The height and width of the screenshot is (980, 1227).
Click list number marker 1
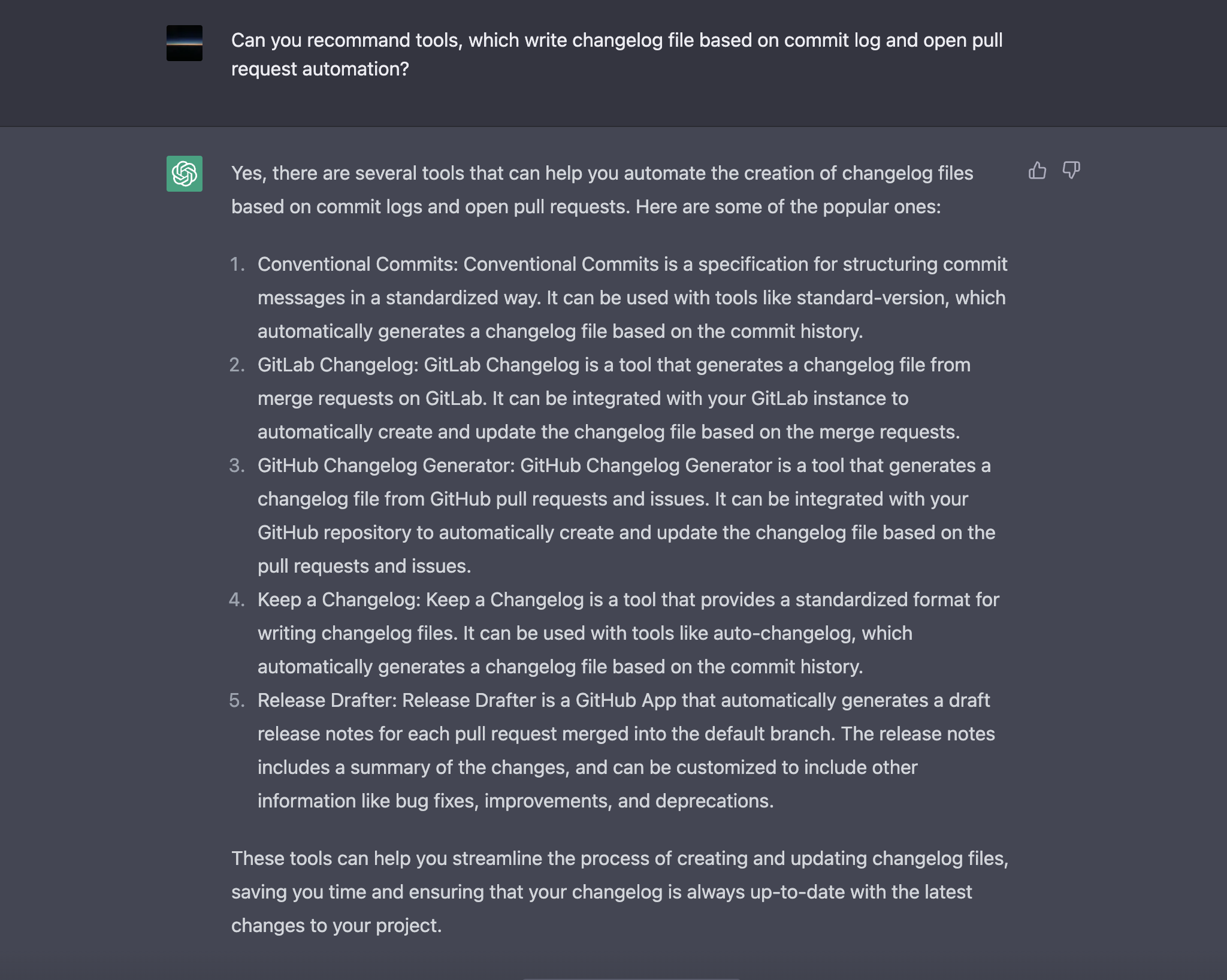pos(238,264)
